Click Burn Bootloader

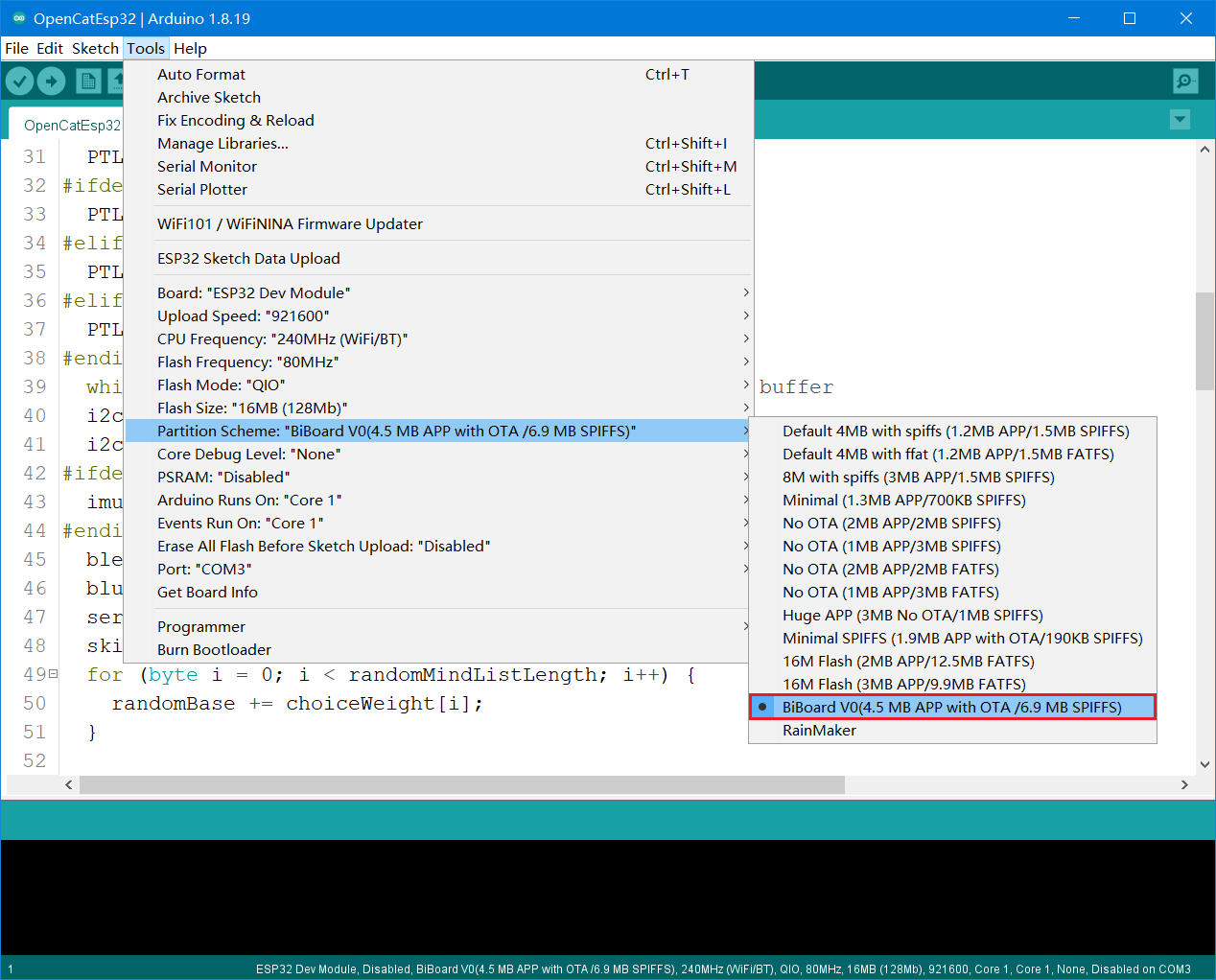click(438, 649)
